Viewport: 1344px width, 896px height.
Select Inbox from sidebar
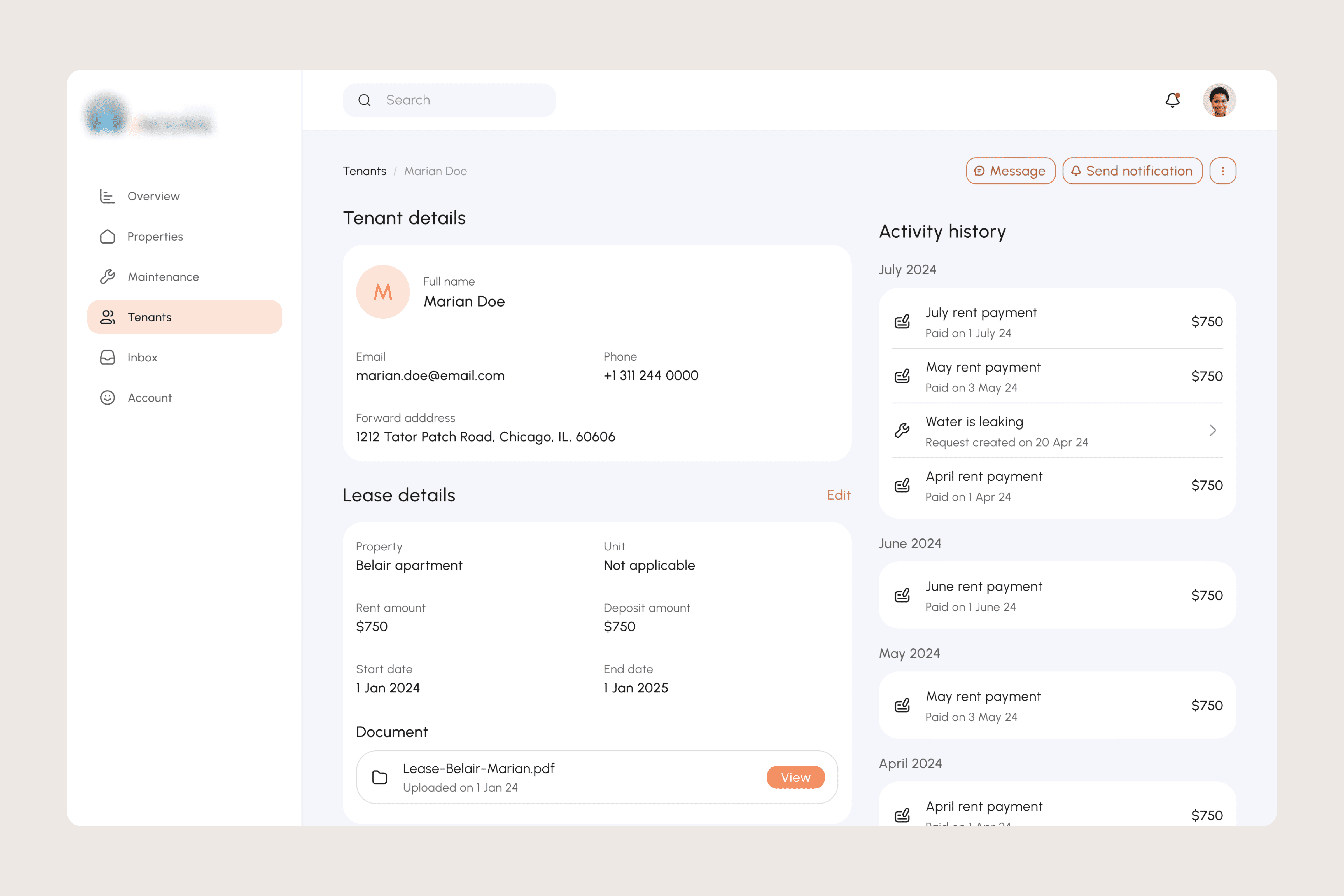(x=142, y=358)
